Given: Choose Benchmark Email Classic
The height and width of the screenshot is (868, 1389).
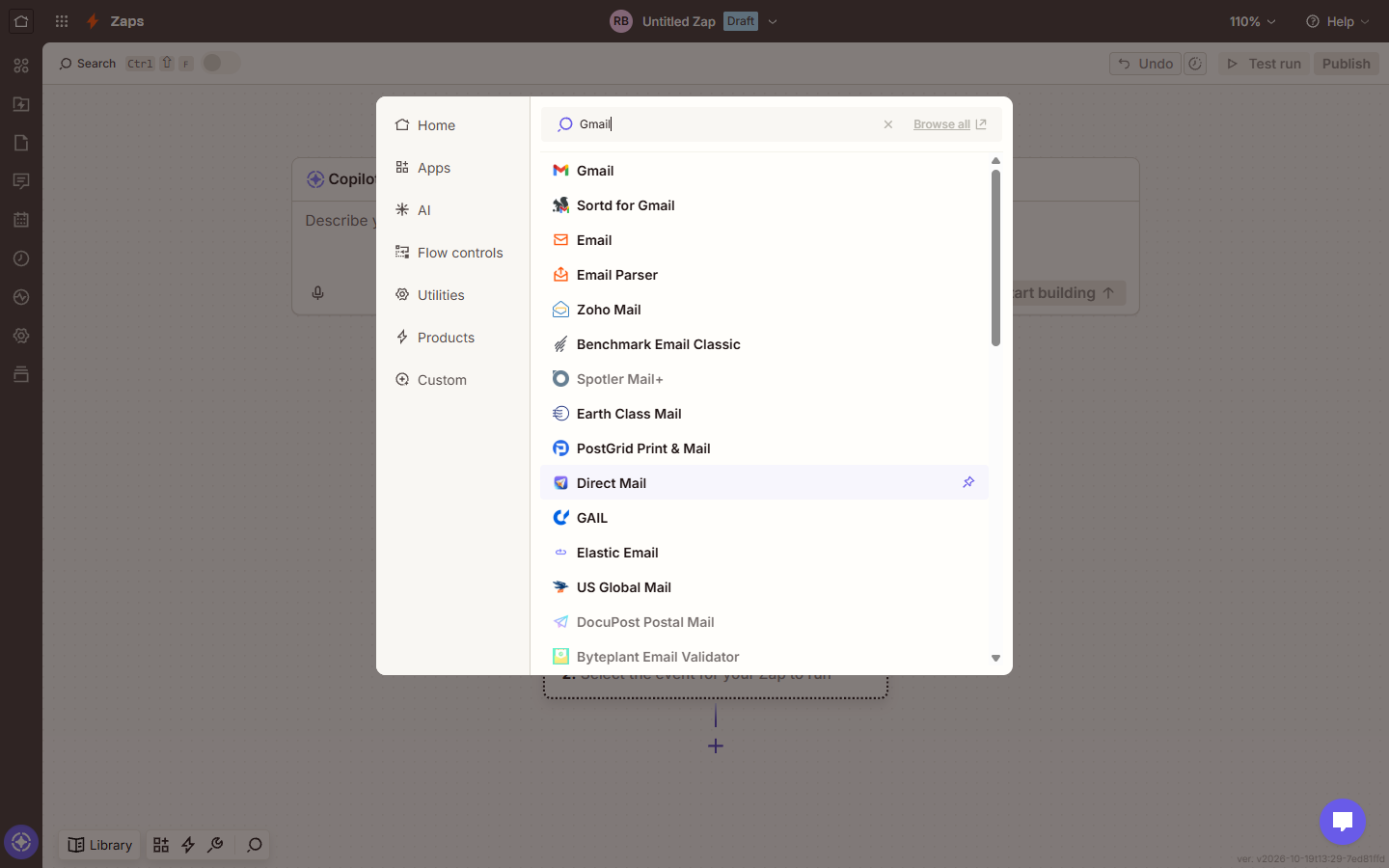Looking at the screenshot, I should click(764, 344).
